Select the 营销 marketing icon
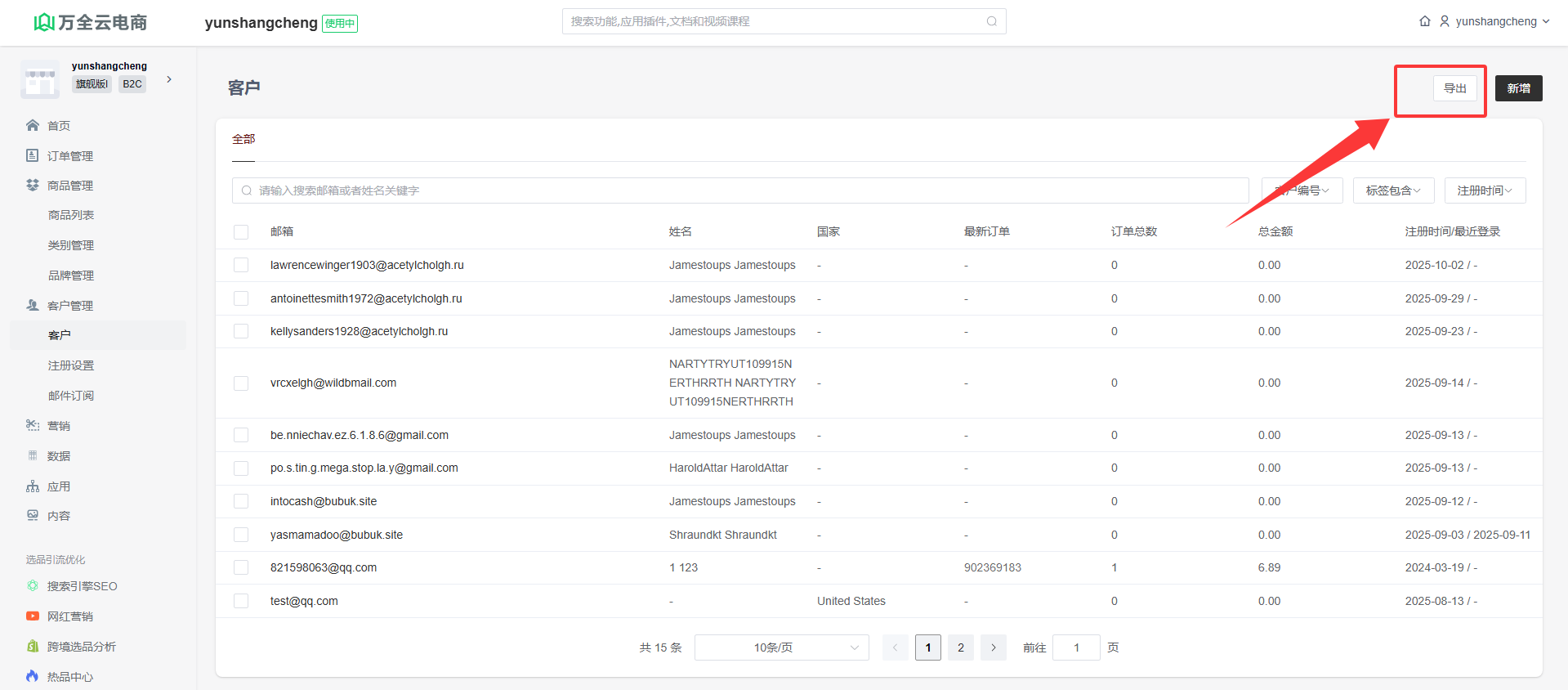This screenshot has height=690, width=1568. [33, 425]
